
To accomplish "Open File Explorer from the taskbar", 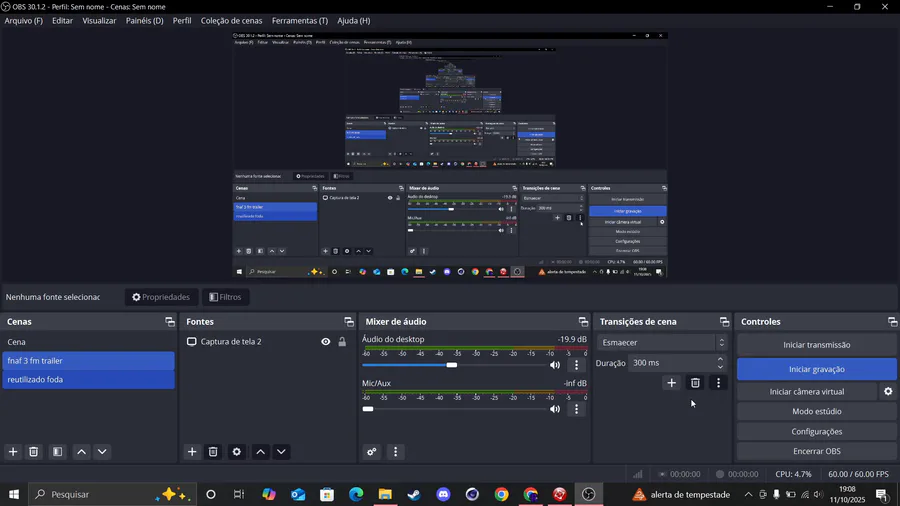I will coord(385,494).
